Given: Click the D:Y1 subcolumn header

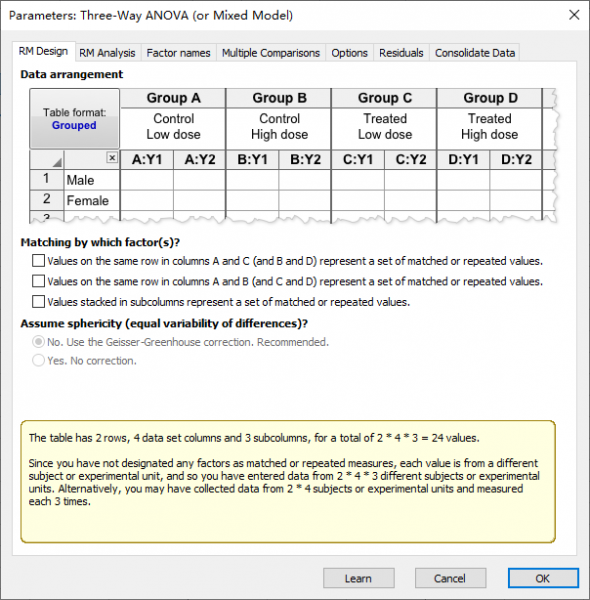Looking at the screenshot, I should click(x=464, y=160).
